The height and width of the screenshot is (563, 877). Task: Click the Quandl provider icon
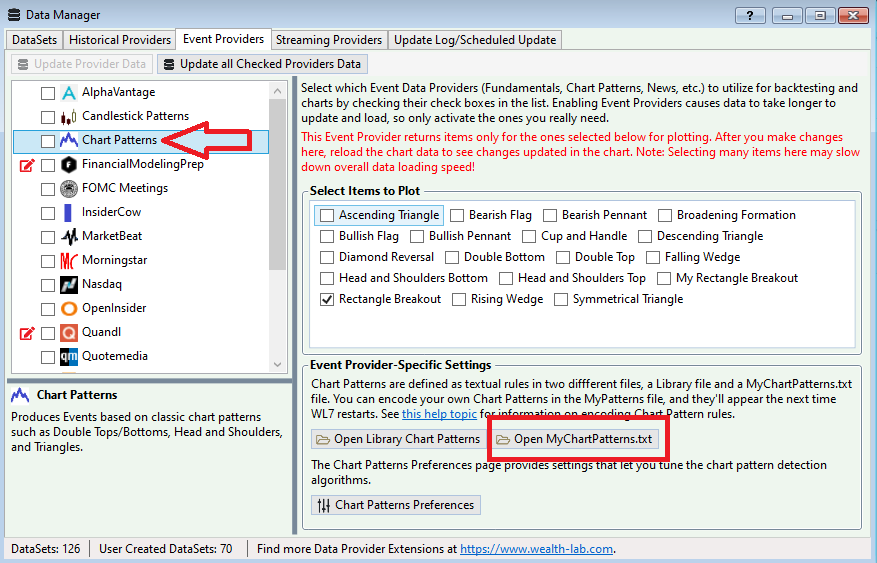tap(69, 333)
